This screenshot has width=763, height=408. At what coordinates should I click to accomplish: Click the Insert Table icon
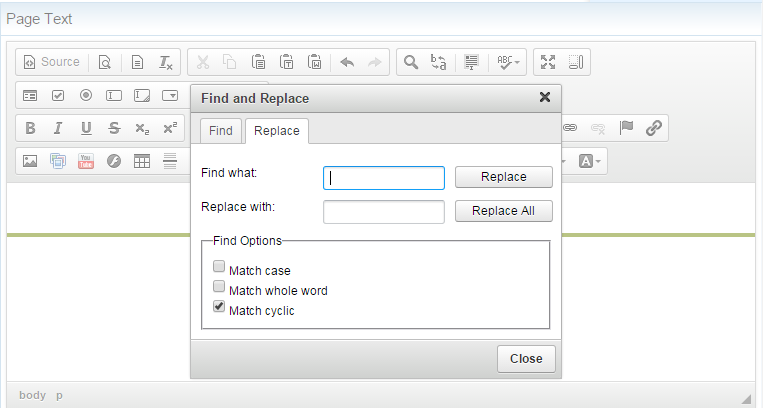[x=142, y=161]
